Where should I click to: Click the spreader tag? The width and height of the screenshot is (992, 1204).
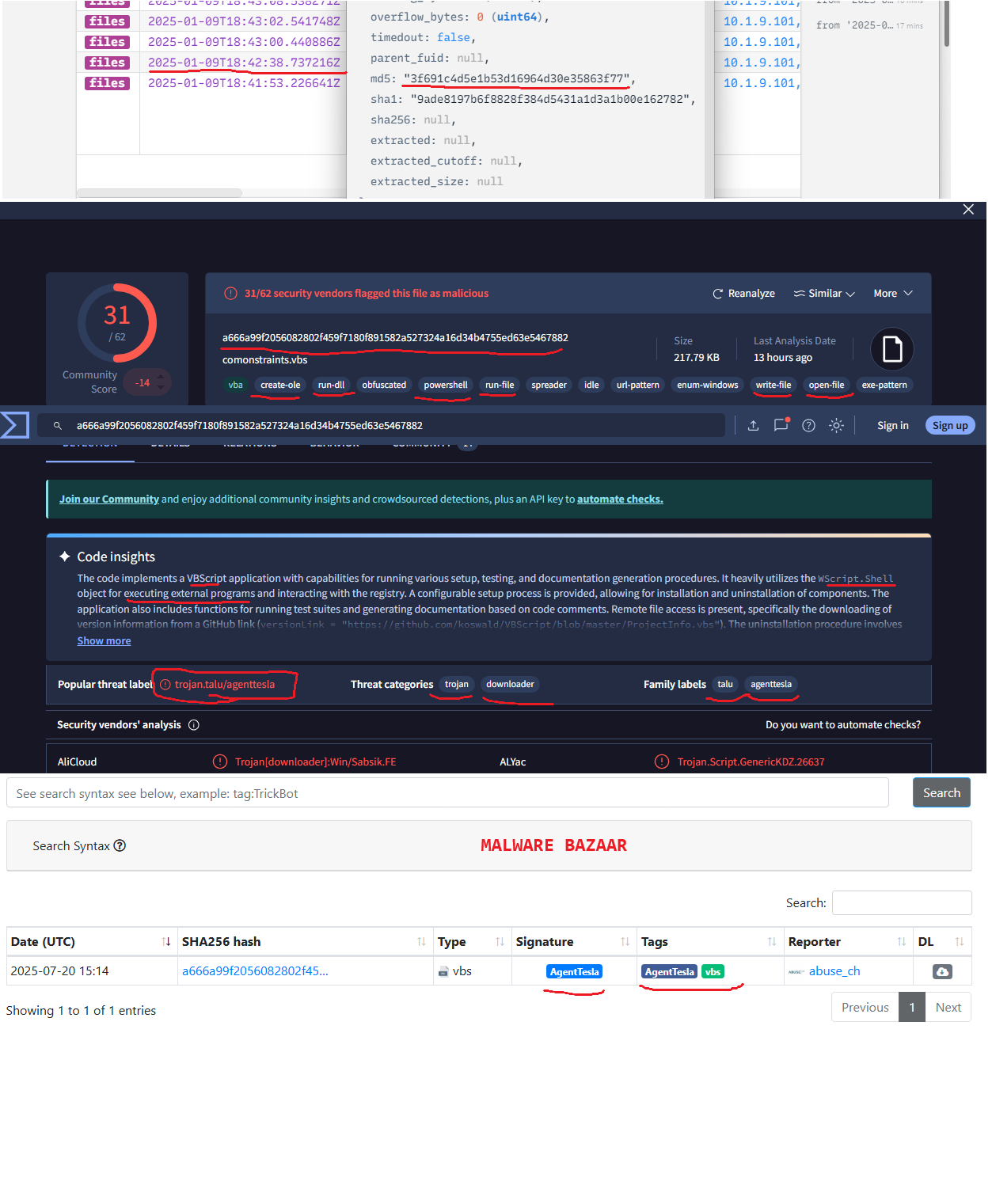[549, 386]
